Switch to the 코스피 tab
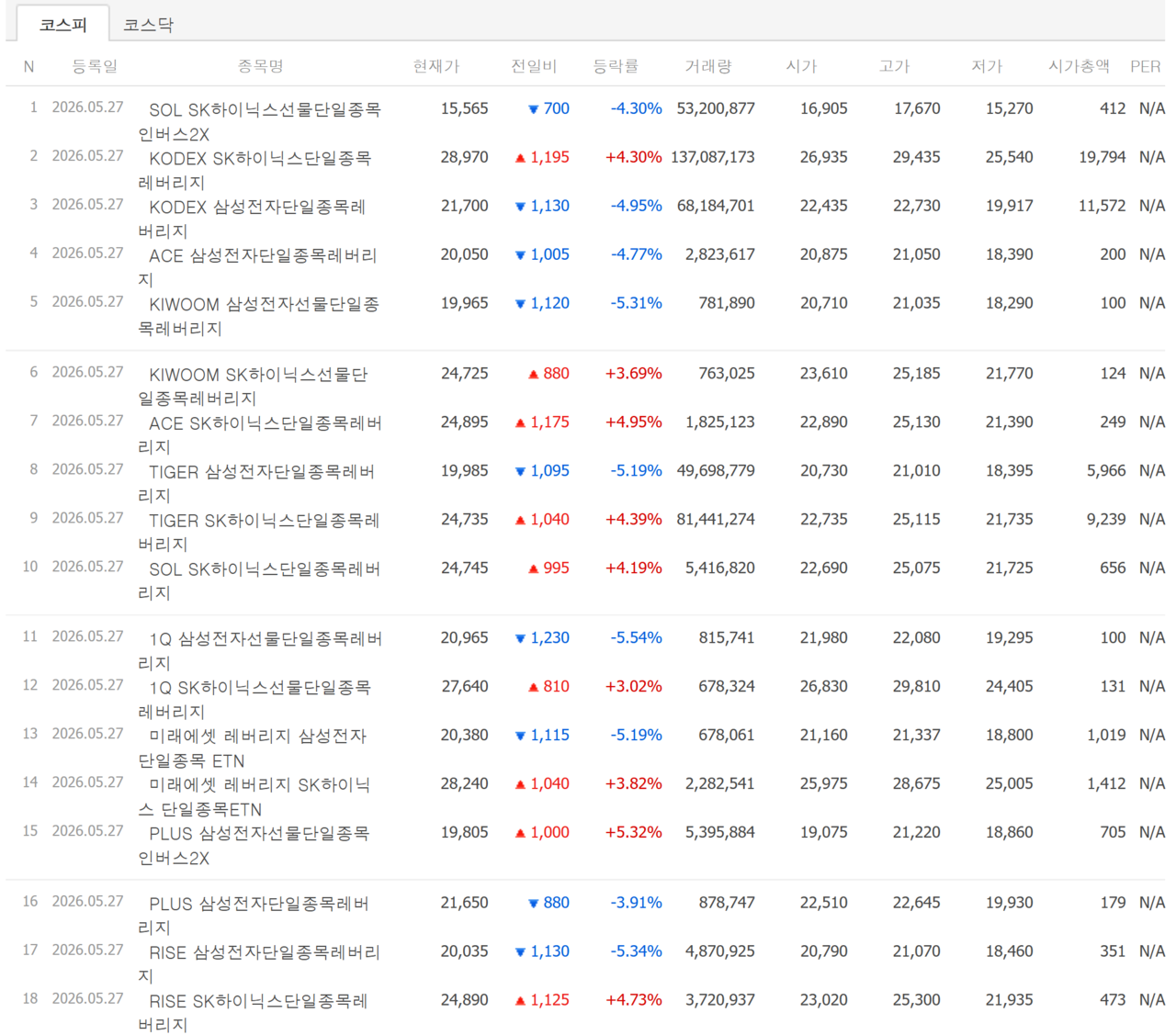This screenshot has width=1176, height=1035. point(62,25)
